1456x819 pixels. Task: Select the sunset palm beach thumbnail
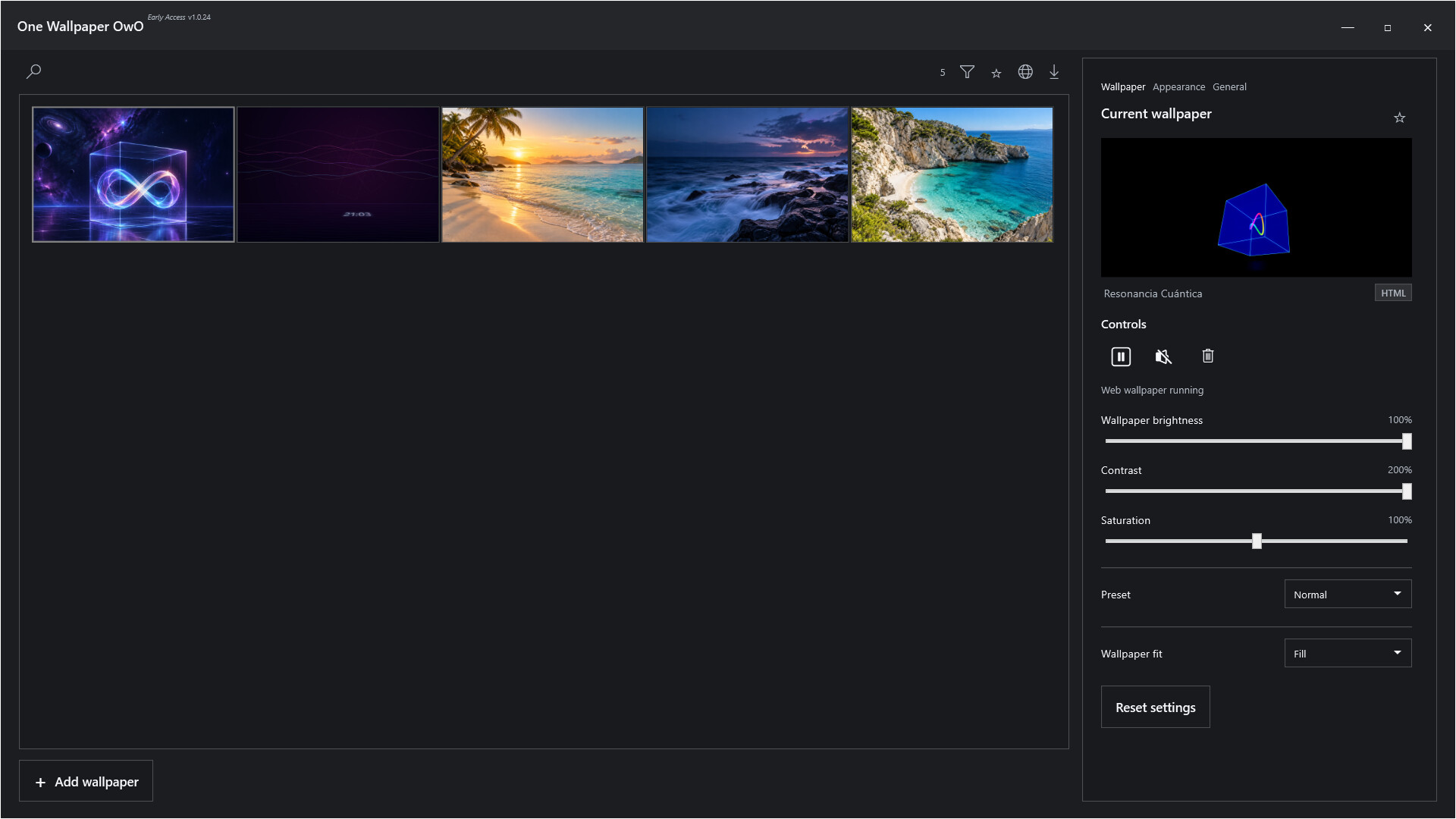pyautogui.click(x=543, y=174)
